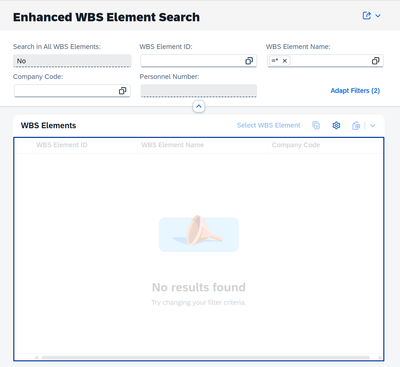Click WBS Element ID column header
This screenshot has height=367, width=400.
tap(85, 145)
